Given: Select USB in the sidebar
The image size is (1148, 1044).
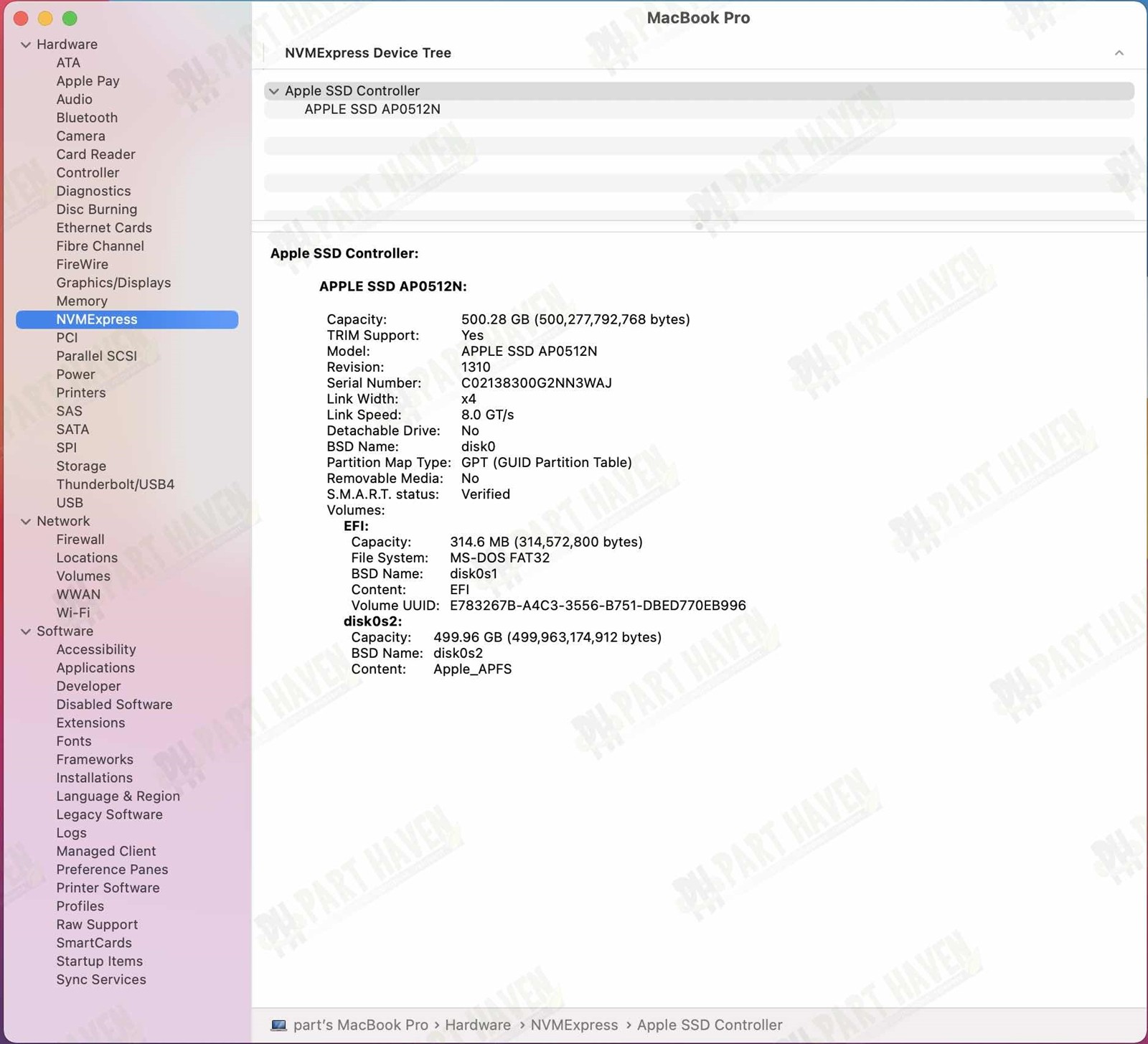Looking at the screenshot, I should click(x=70, y=503).
